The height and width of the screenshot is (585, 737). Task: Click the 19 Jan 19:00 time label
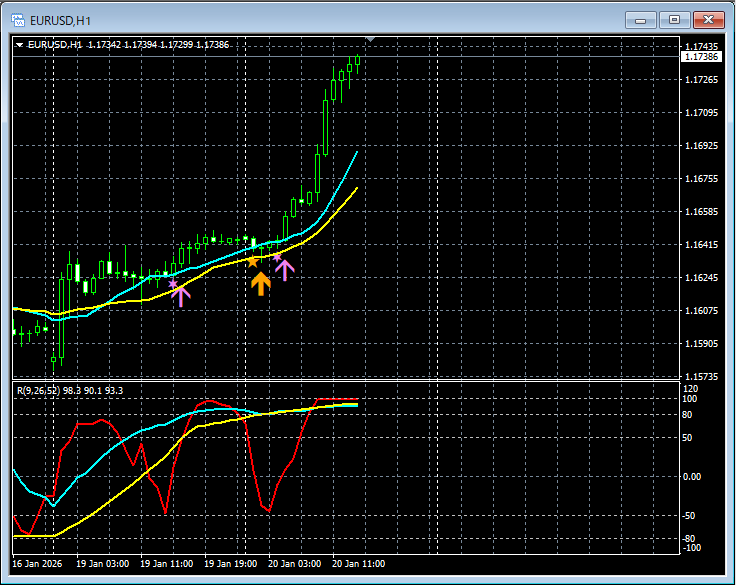230,563
